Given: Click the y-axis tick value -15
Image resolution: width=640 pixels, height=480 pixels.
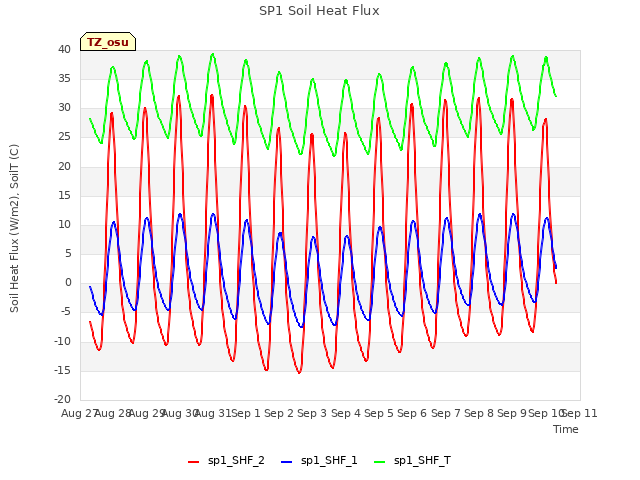Looking at the screenshot, I should click(x=62, y=370).
